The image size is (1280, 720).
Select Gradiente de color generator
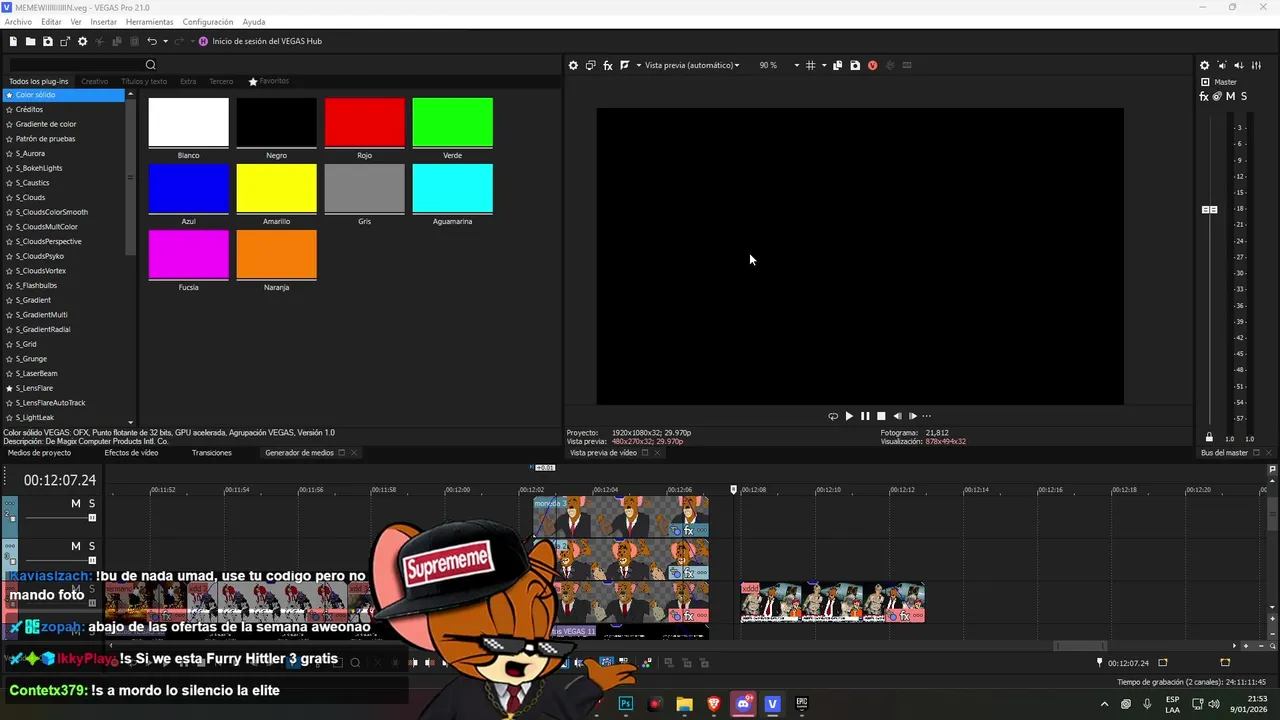46,124
